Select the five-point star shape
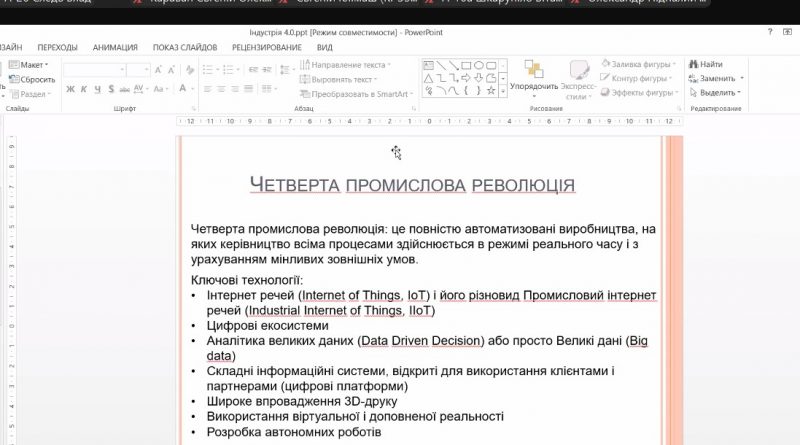 coord(491,91)
